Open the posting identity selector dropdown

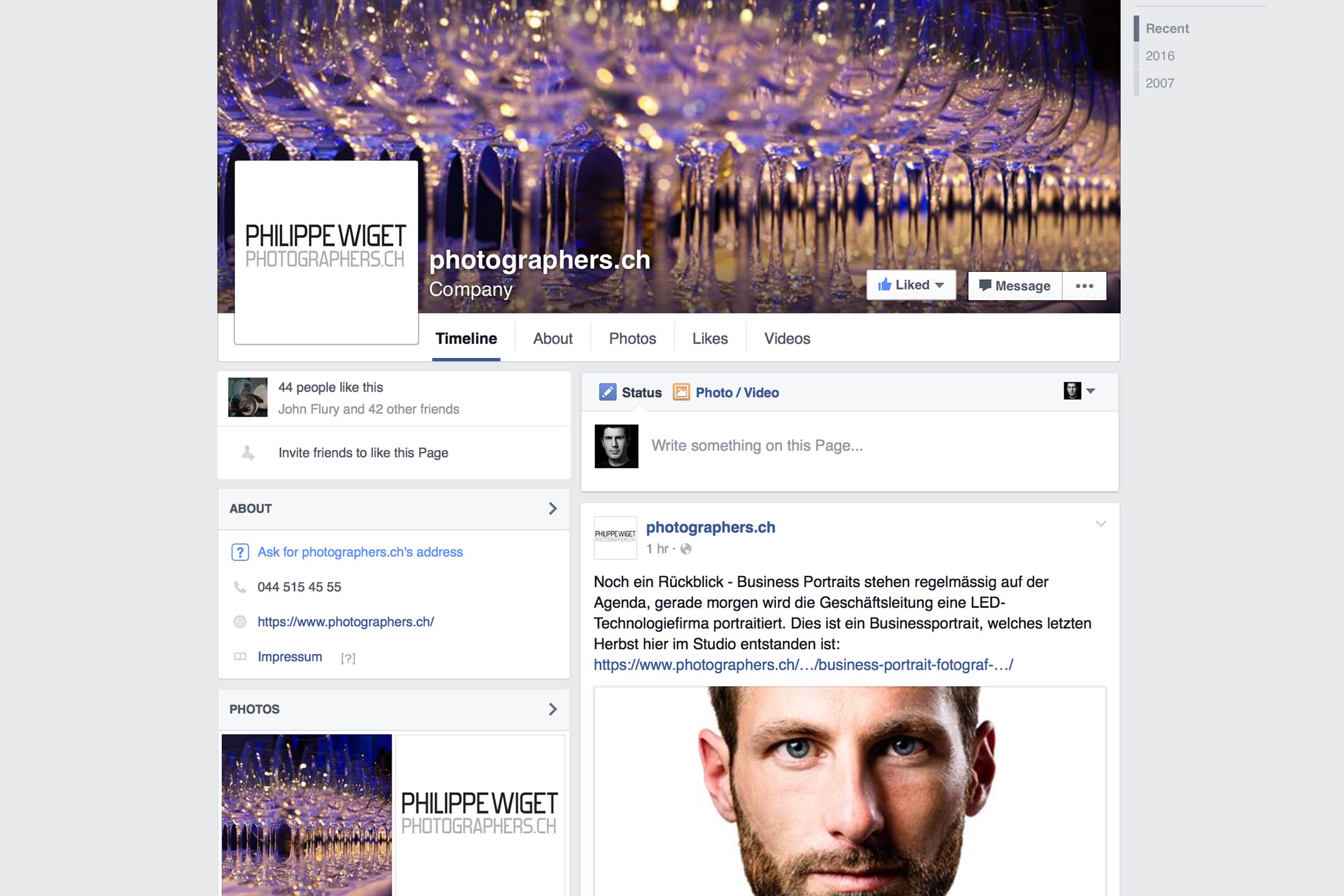(1079, 391)
